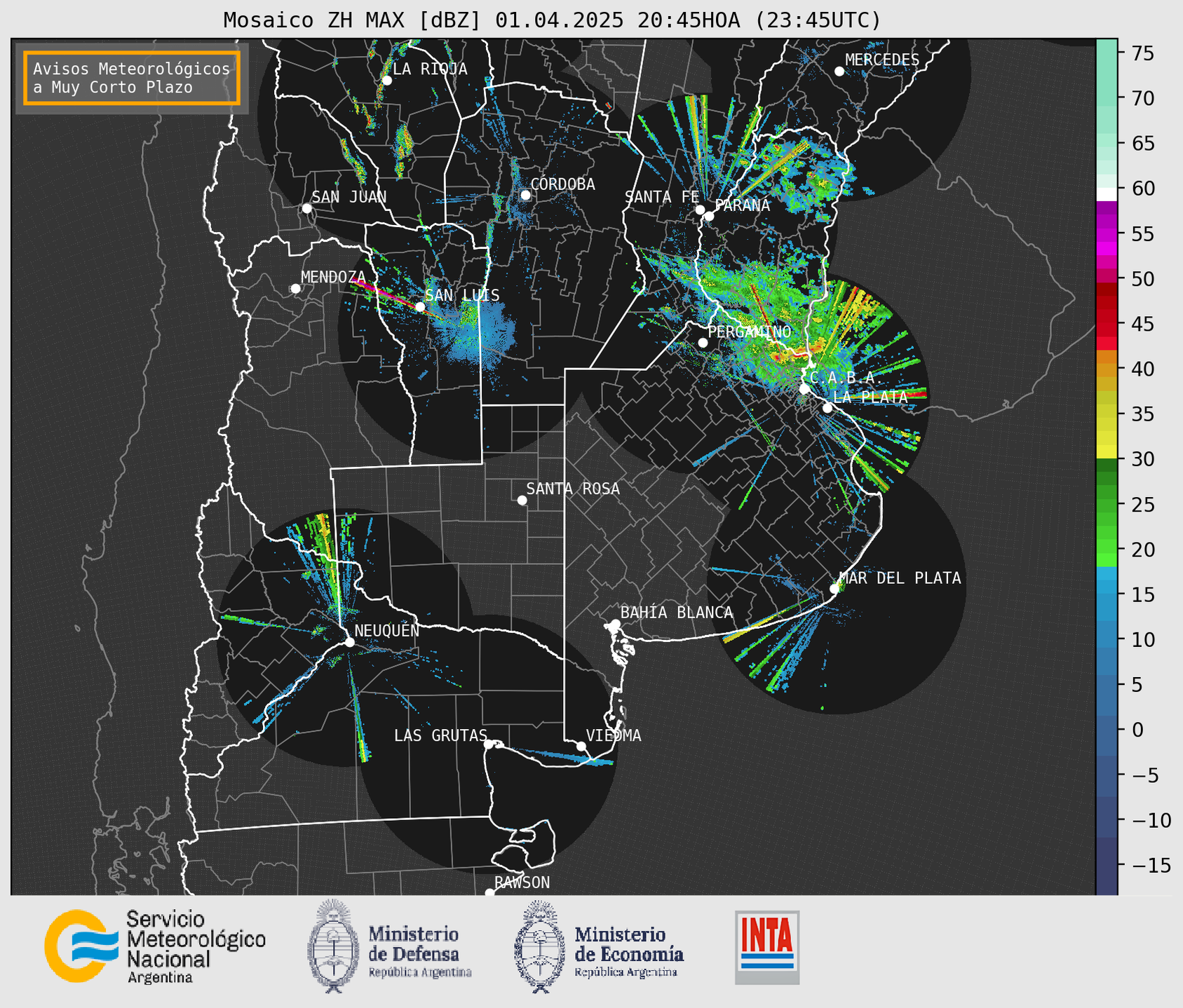Click the Mendoza city marker
The image size is (1183, 1008).
click(x=295, y=289)
